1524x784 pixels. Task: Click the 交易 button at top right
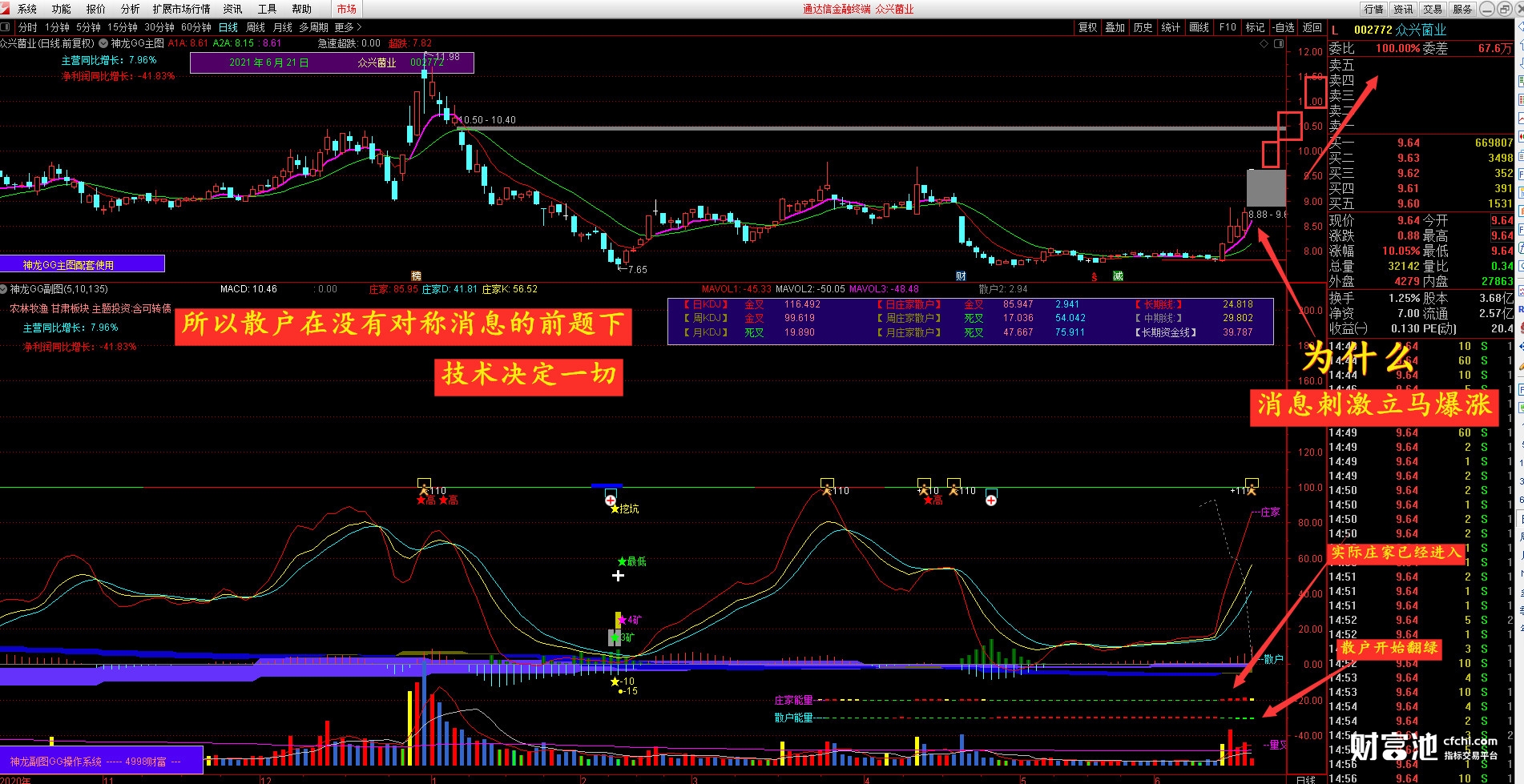[1433, 9]
